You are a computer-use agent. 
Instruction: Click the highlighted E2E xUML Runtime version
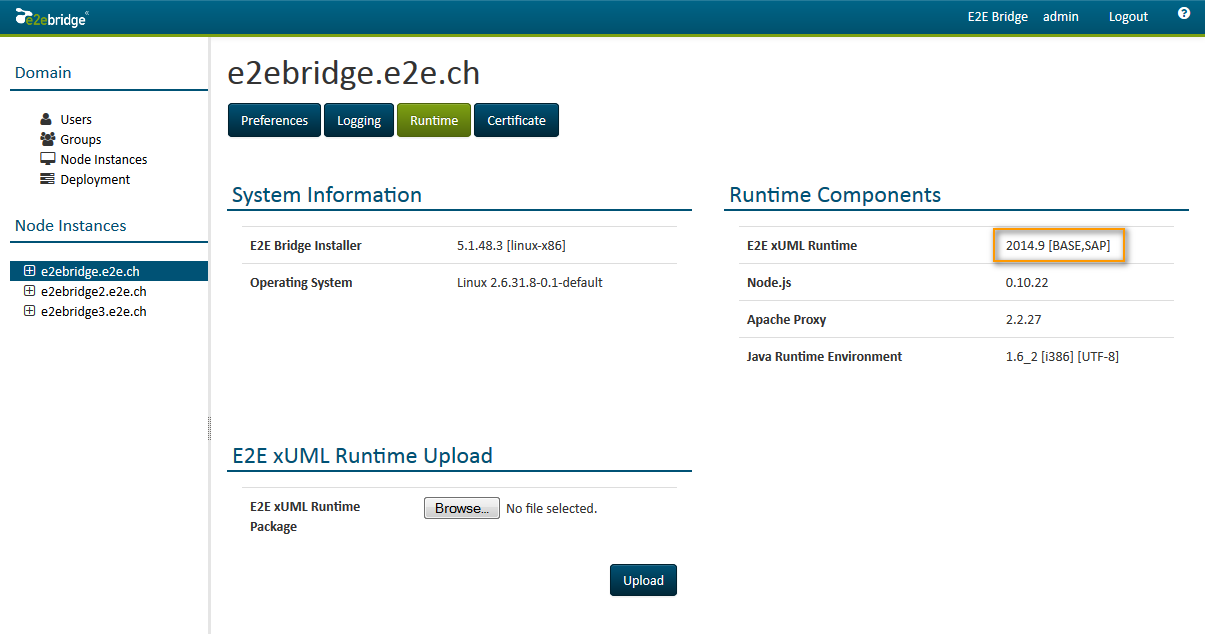[1059, 245]
